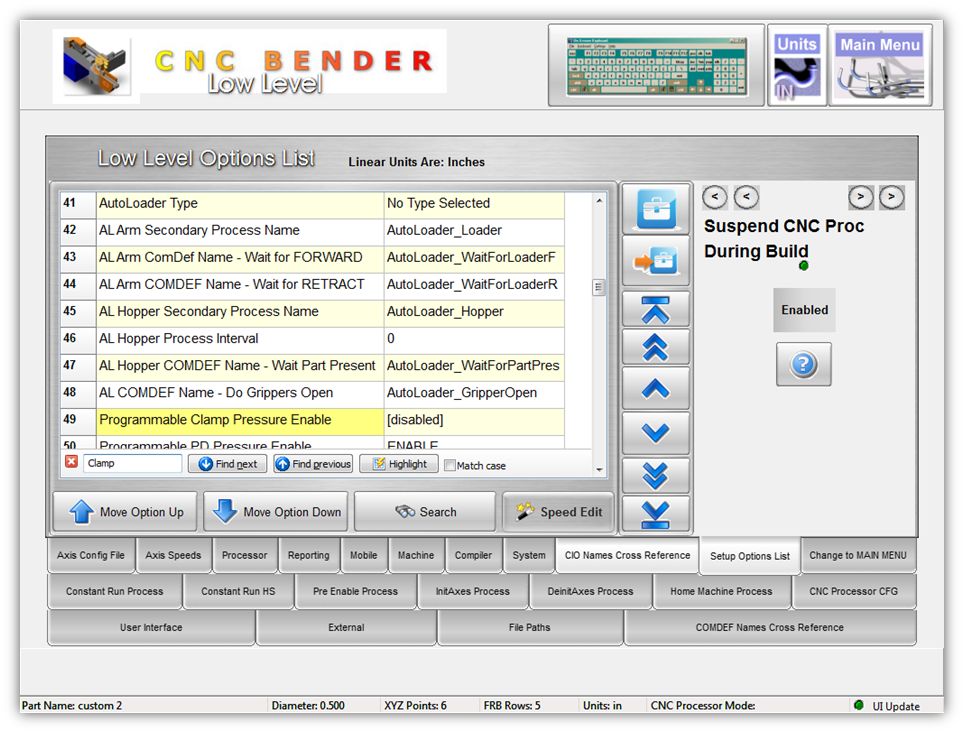Viewport: 964px width, 733px height.
Task: Toggle the Match case checkbox
Action: tap(450, 465)
